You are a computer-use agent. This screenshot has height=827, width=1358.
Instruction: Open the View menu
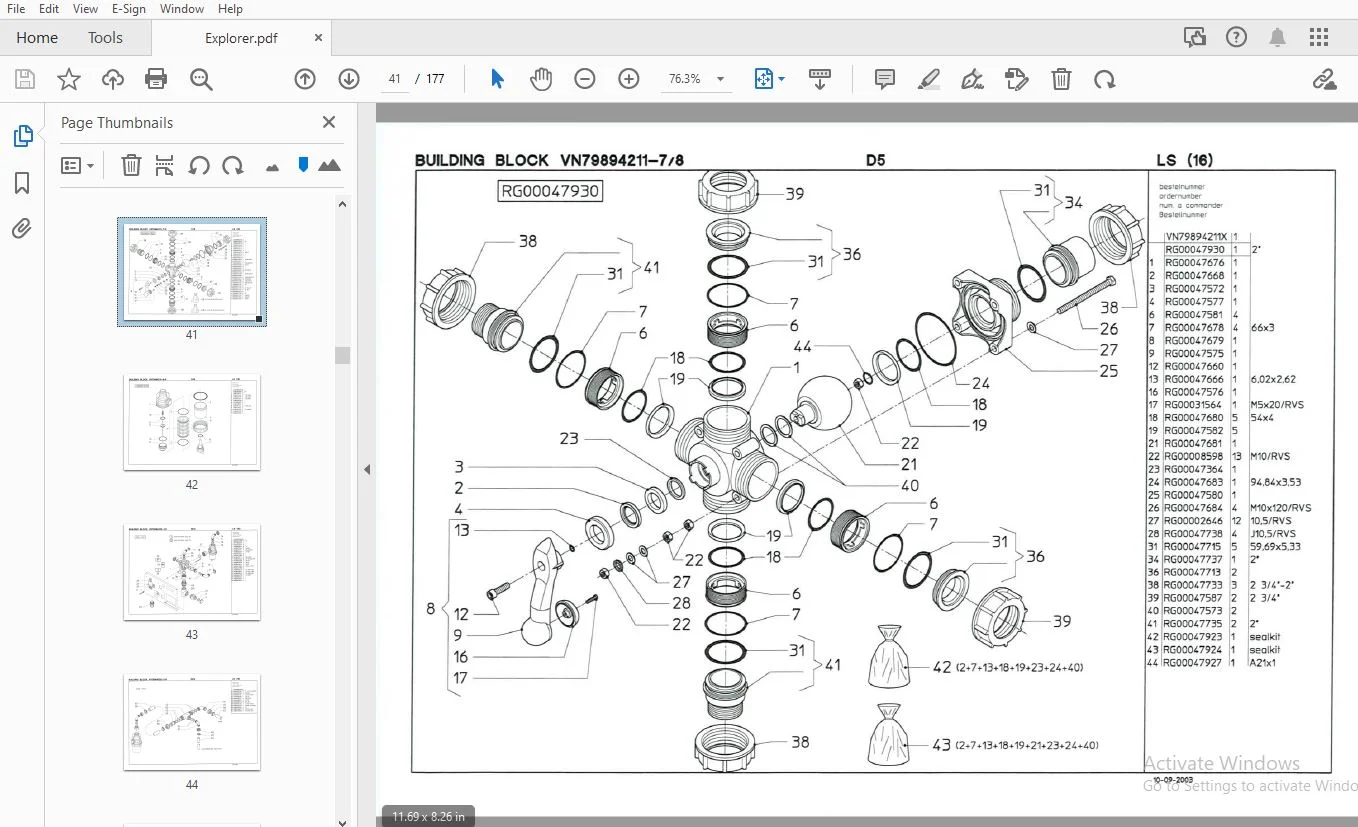tap(85, 9)
